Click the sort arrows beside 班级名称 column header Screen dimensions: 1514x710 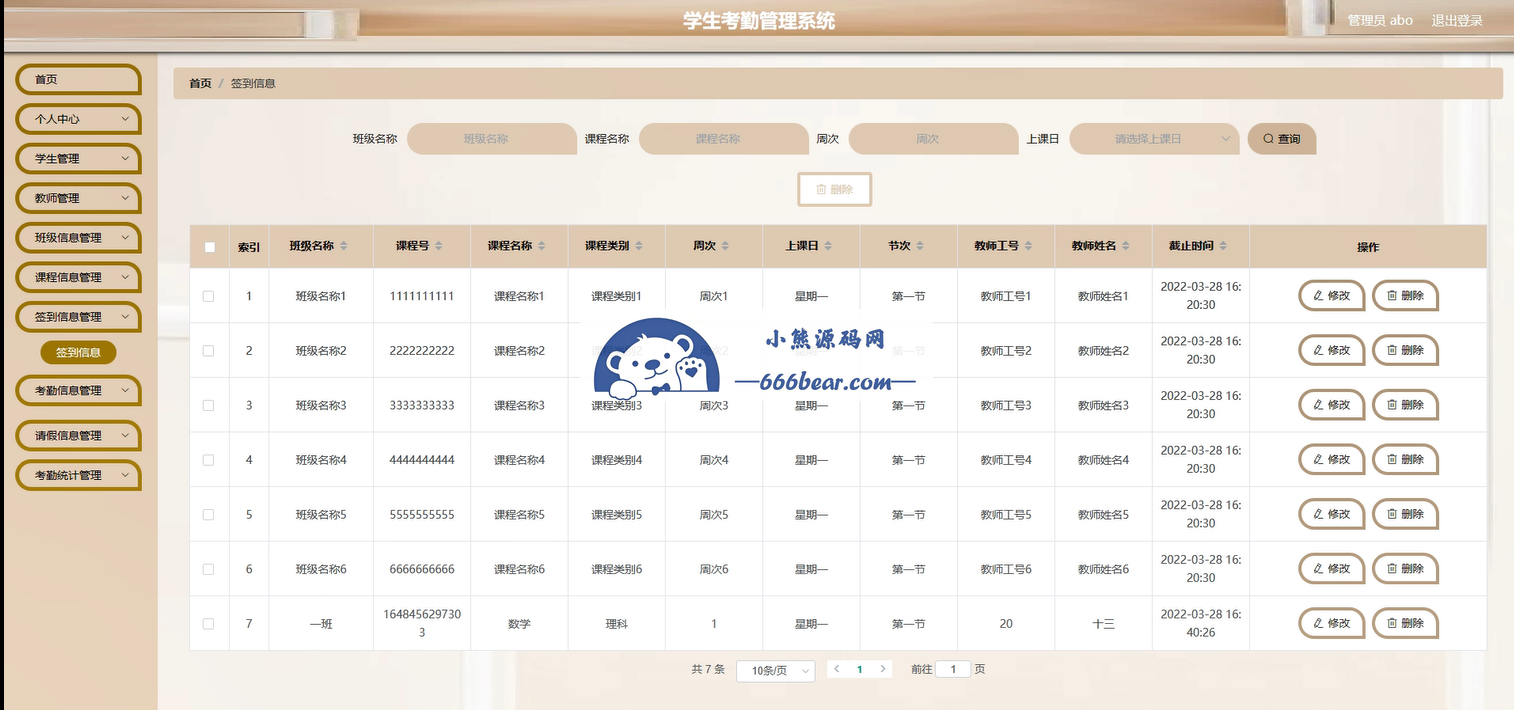coord(344,246)
